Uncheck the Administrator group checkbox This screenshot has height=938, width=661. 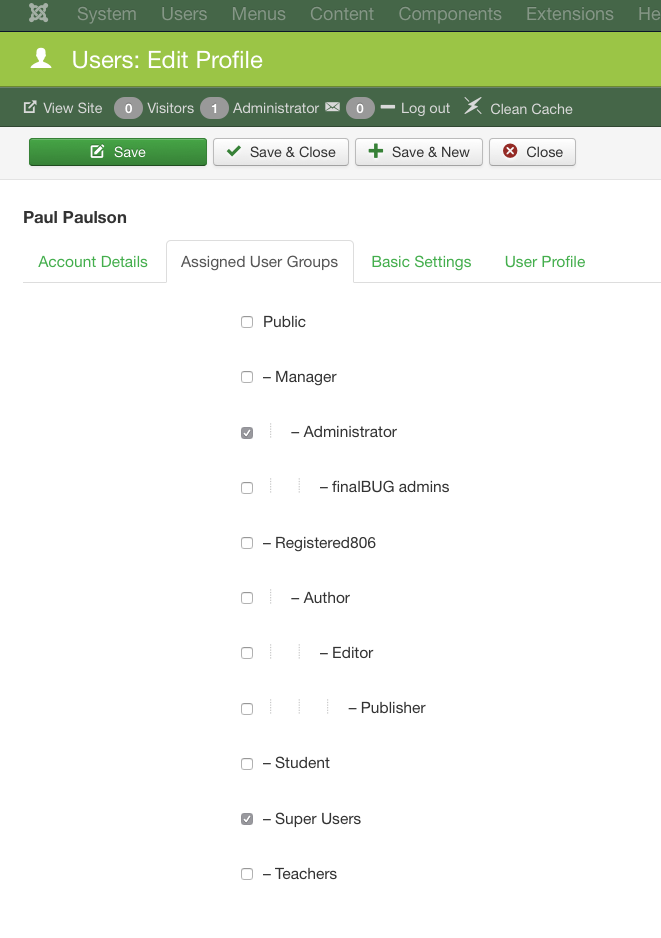[247, 433]
